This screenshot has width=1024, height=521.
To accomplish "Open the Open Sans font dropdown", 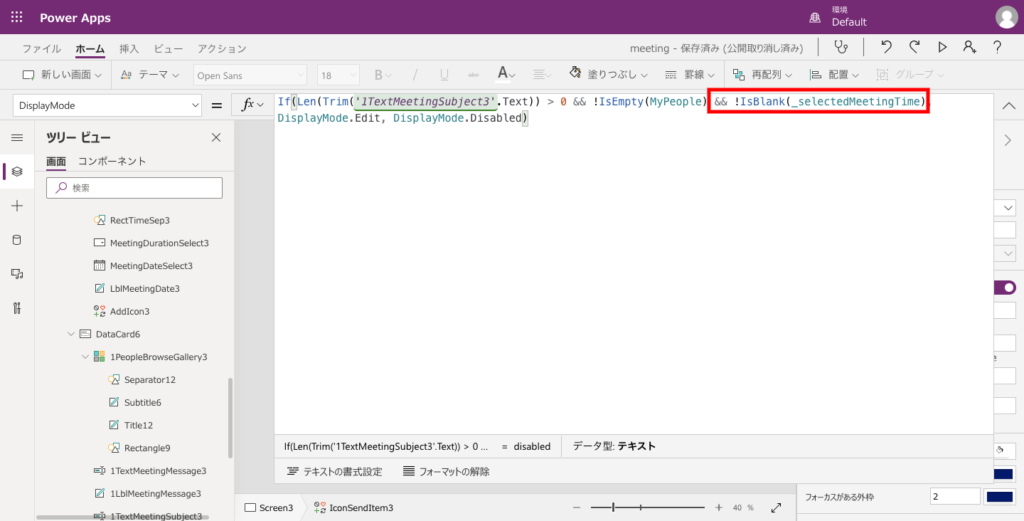I will pyautogui.click(x=249, y=75).
